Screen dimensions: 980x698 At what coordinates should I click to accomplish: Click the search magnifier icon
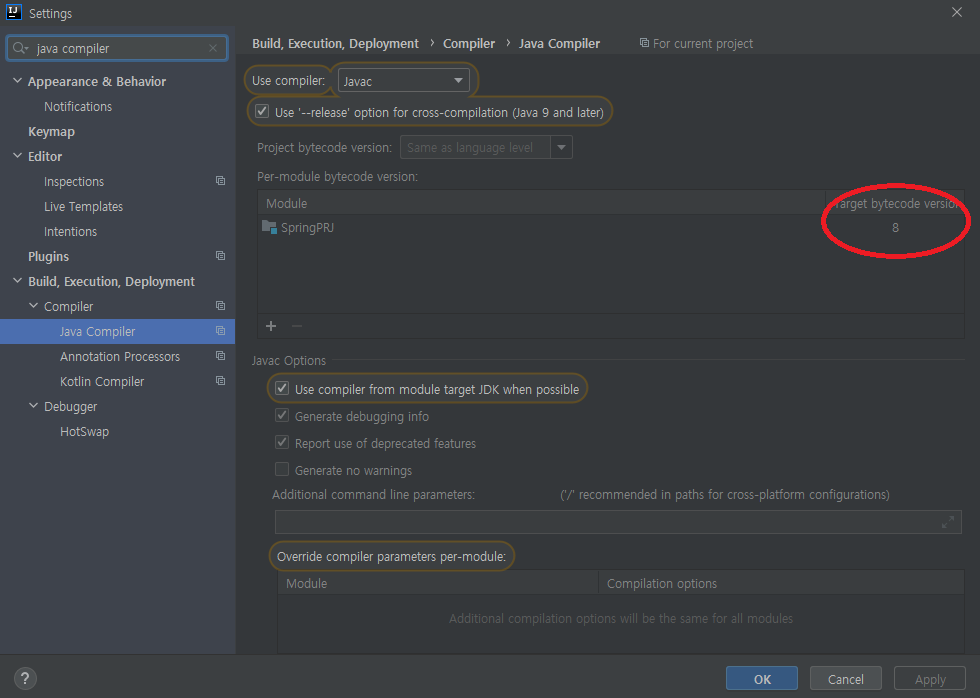(19, 48)
